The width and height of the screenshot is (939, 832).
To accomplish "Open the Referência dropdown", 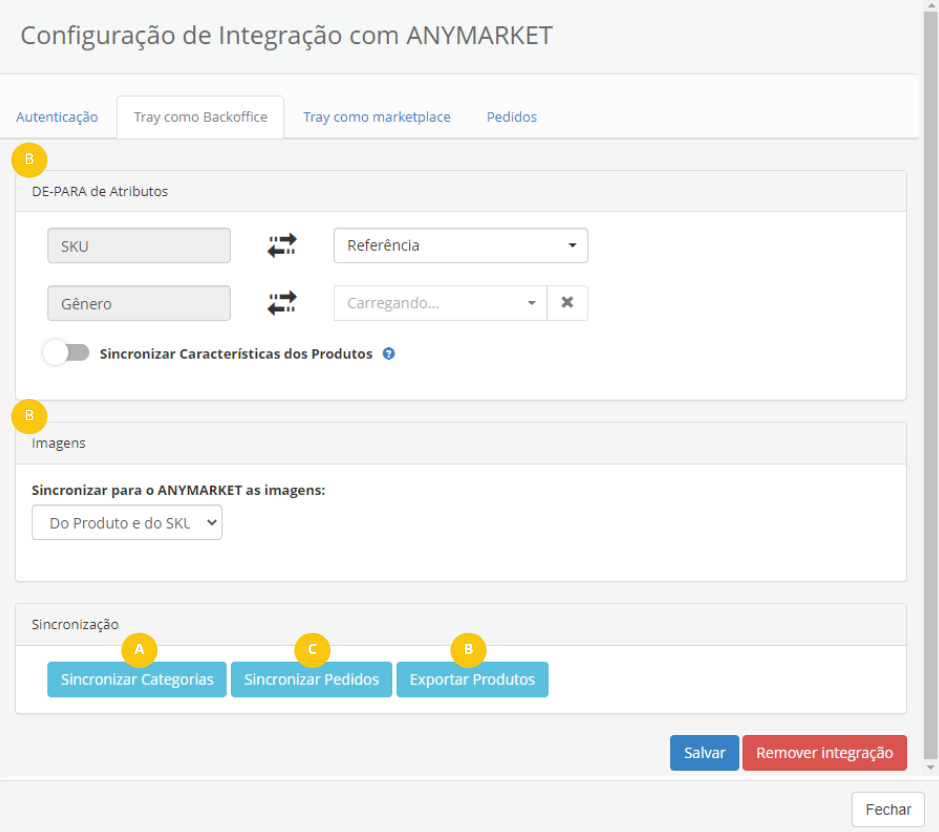I will pyautogui.click(x=461, y=246).
